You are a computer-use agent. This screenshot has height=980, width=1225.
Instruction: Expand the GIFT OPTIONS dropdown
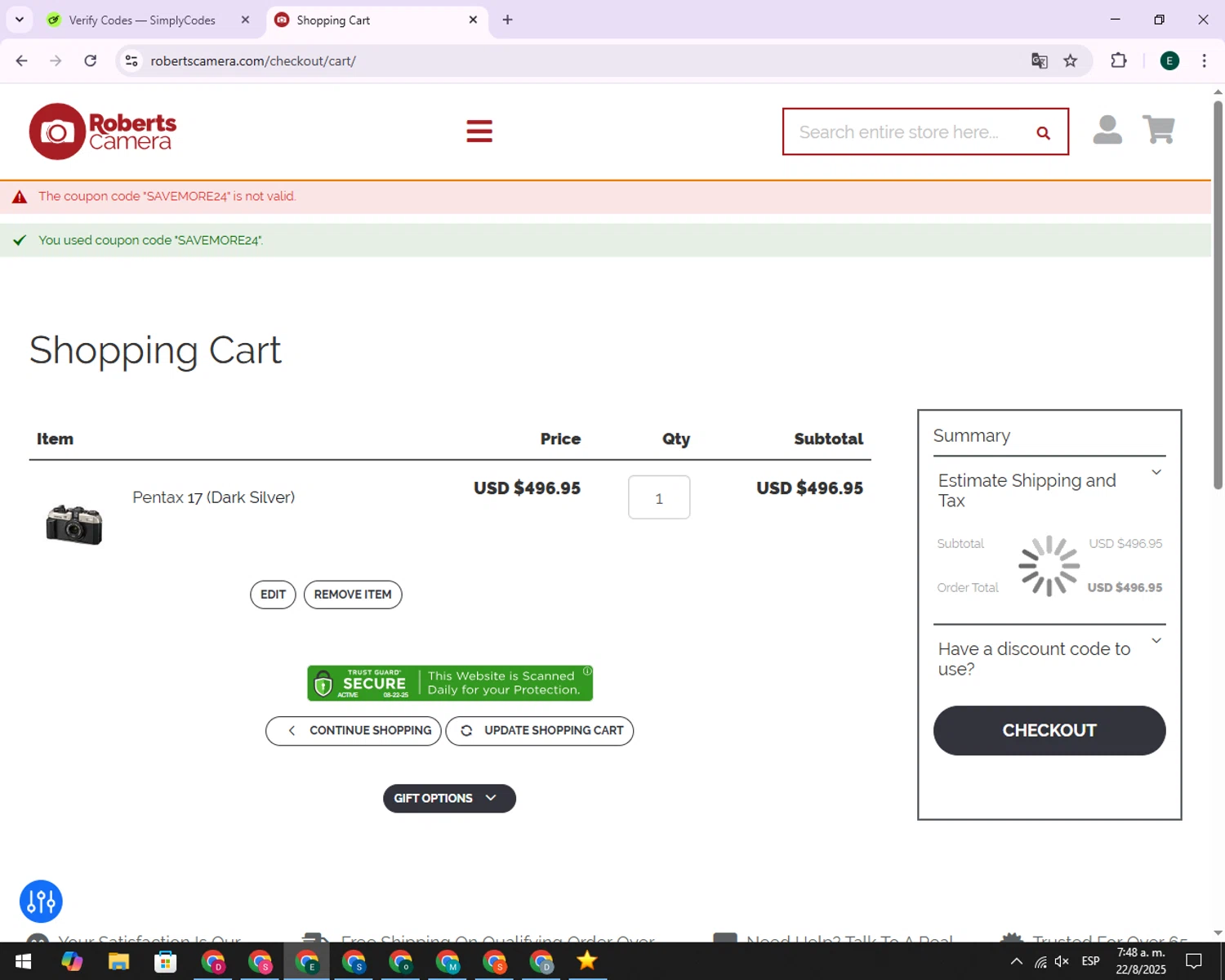point(449,799)
